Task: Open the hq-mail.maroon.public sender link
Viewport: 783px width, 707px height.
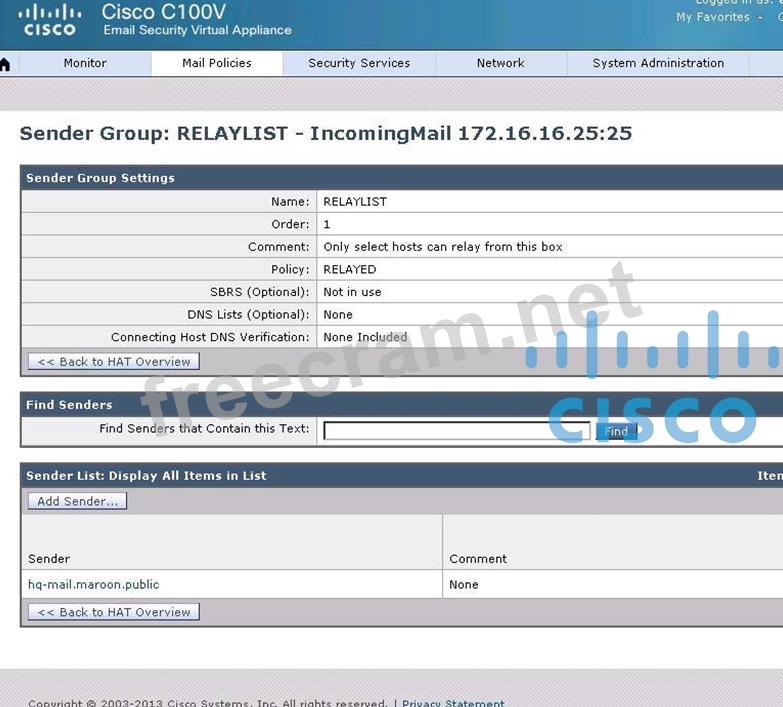Action: tap(94, 585)
